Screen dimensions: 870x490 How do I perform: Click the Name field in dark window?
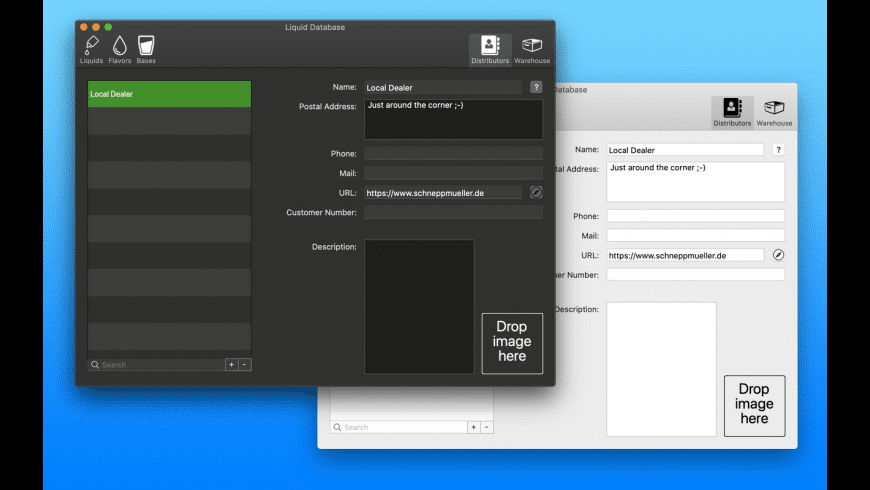click(x=443, y=87)
